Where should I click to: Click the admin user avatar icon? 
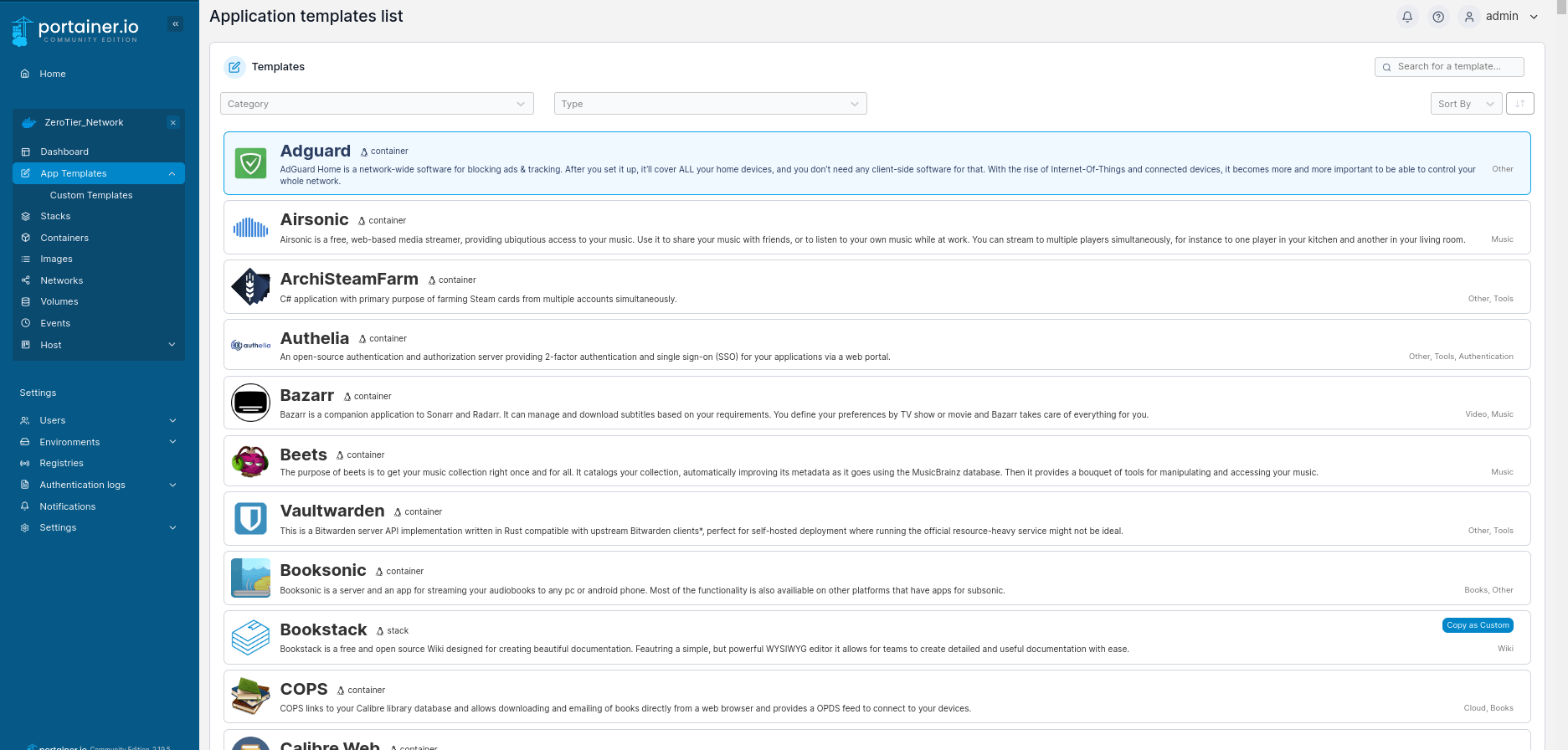coord(1468,17)
